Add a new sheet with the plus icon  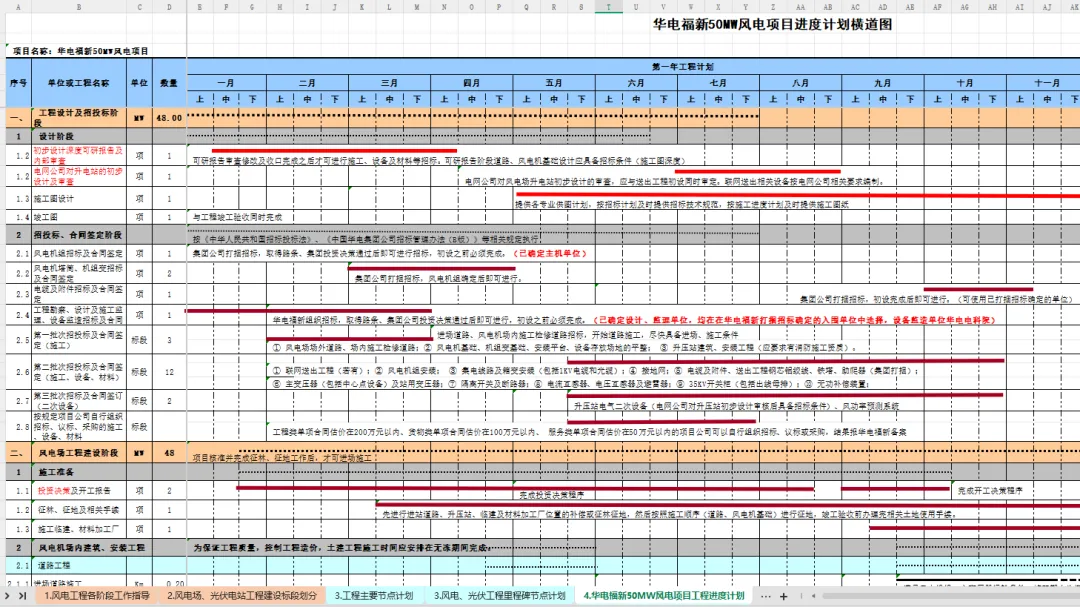pyautogui.click(x=783, y=596)
